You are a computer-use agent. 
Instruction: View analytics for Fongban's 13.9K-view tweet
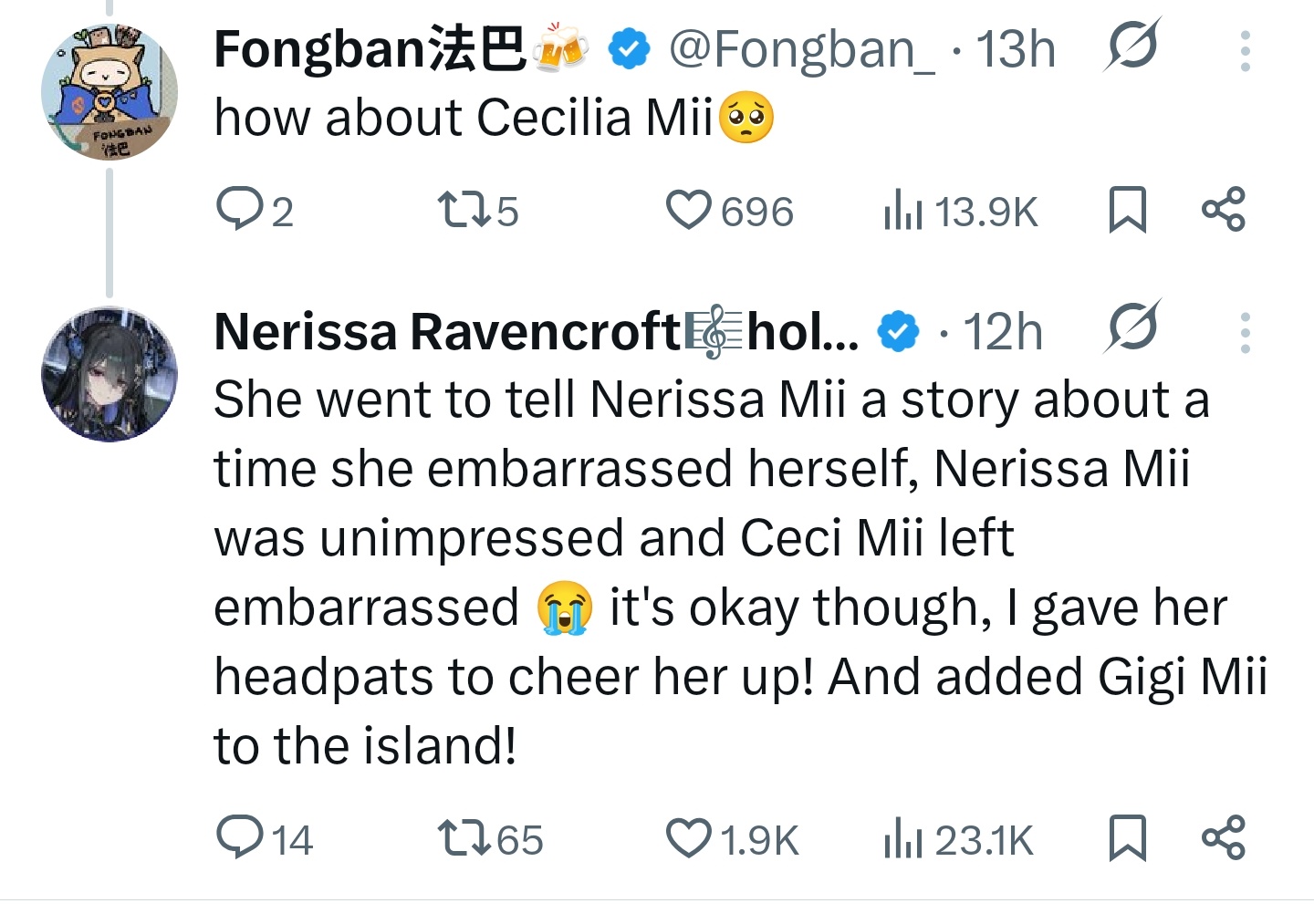pos(902,212)
